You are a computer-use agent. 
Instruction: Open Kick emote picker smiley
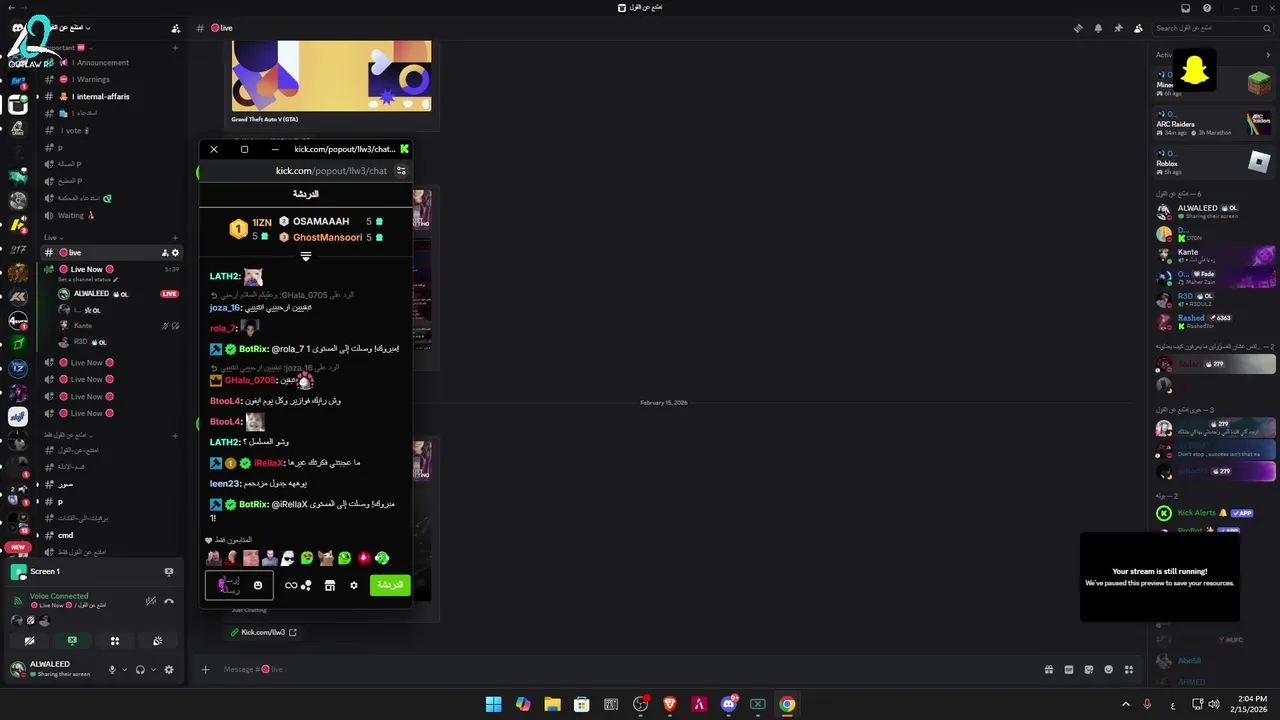(258, 585)
